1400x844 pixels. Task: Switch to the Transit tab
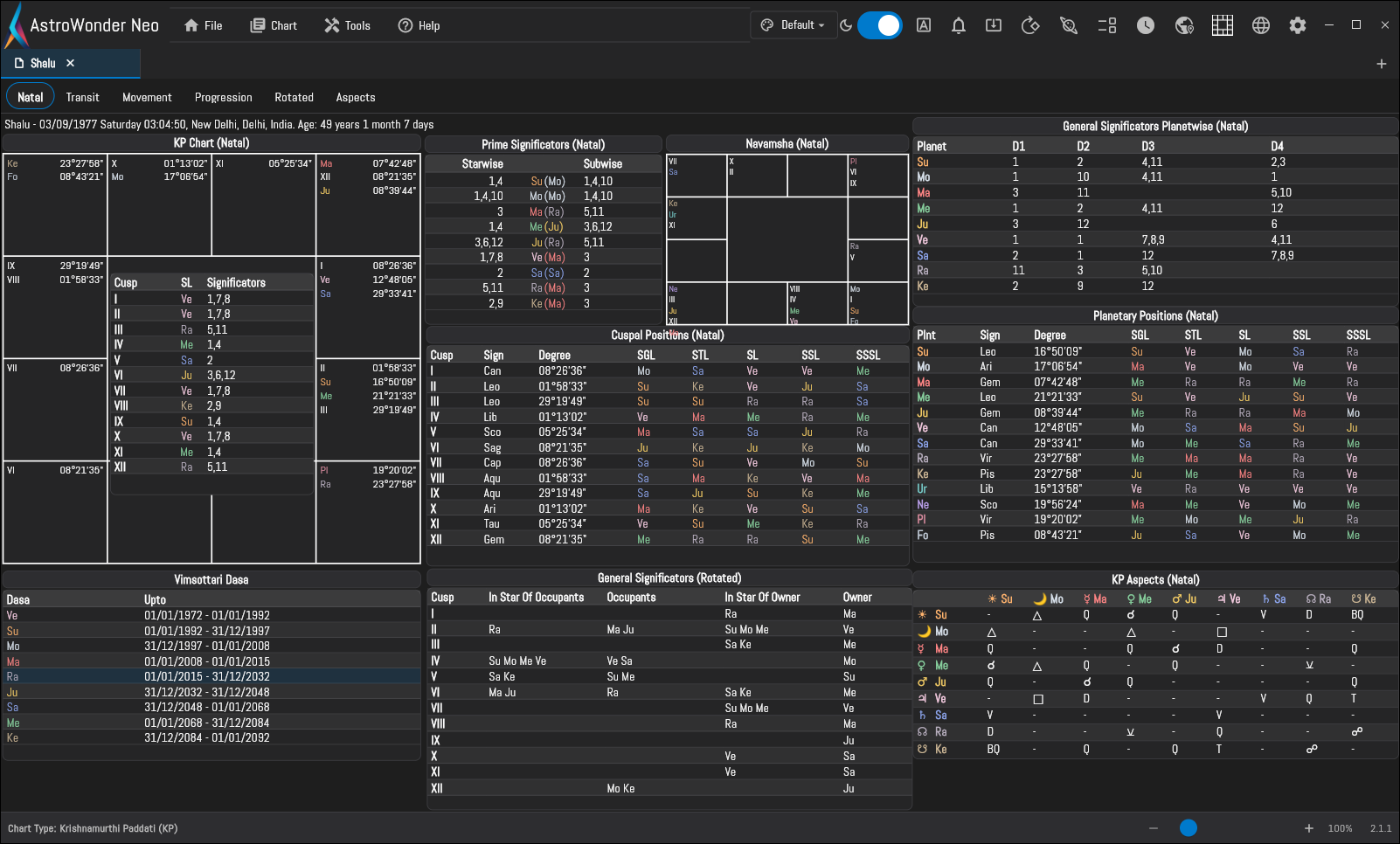point(82,97)
